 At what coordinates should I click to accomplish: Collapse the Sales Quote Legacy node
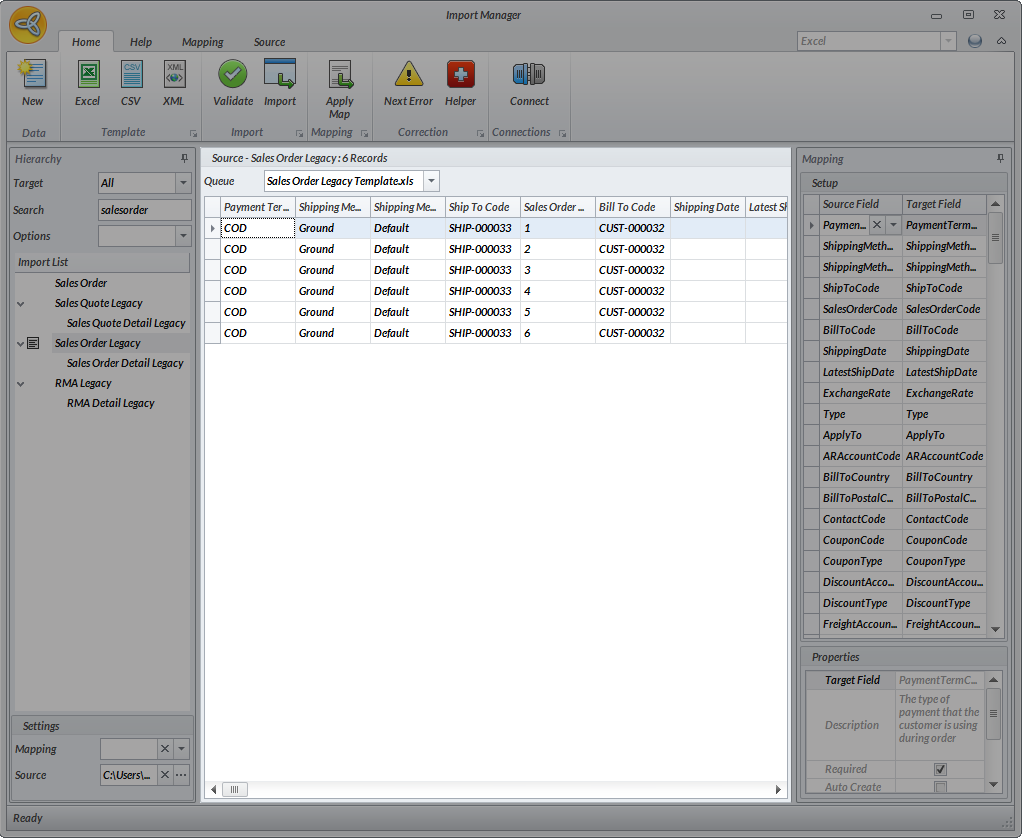point(21,303)
